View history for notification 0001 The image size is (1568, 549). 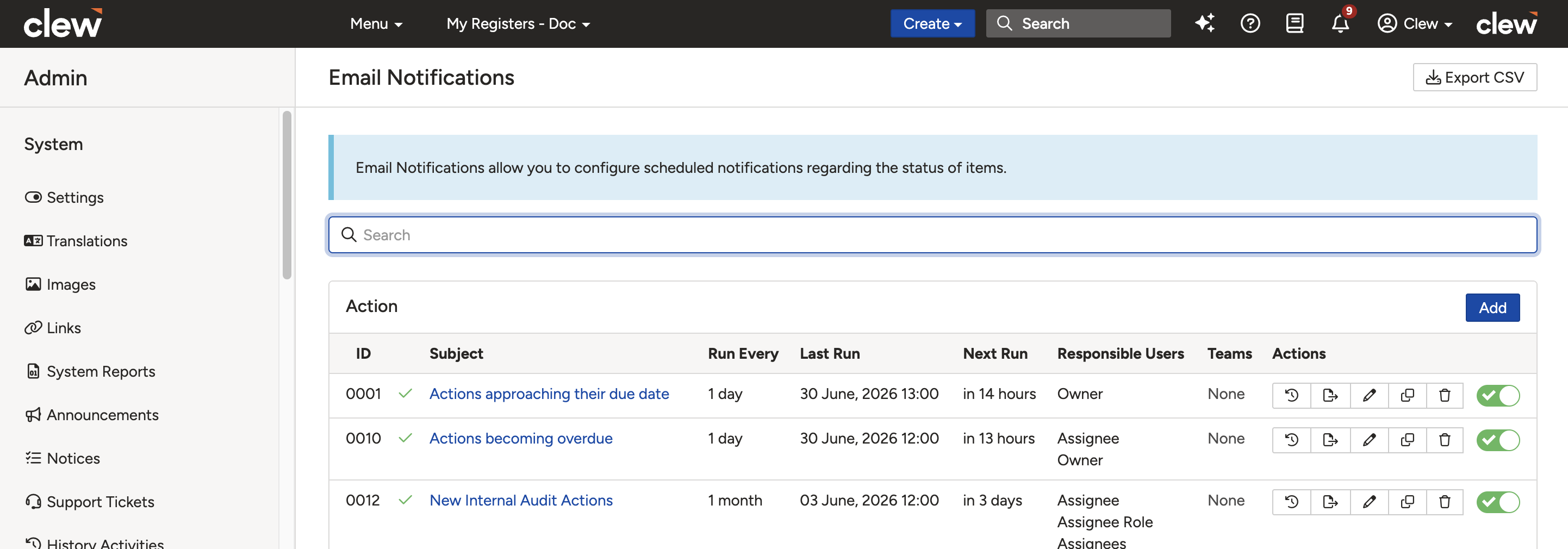[1292, 396]
